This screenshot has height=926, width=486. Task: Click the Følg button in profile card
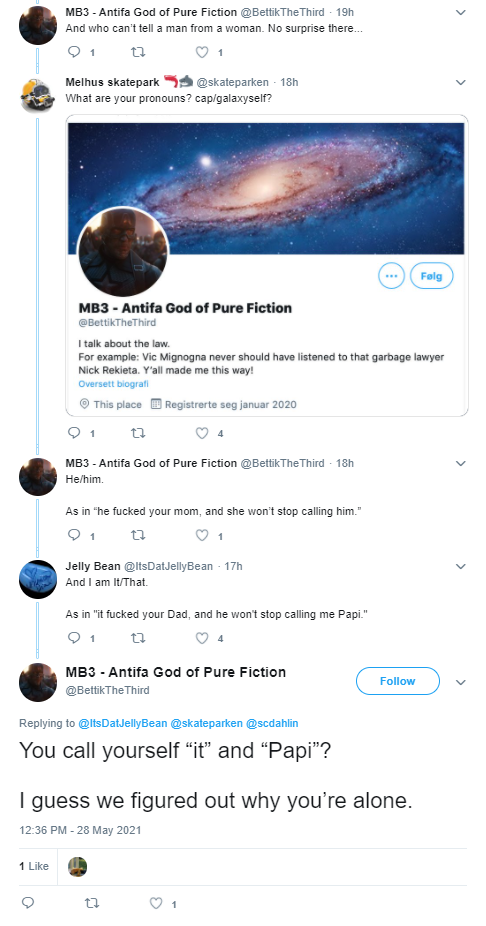point(431,276)
